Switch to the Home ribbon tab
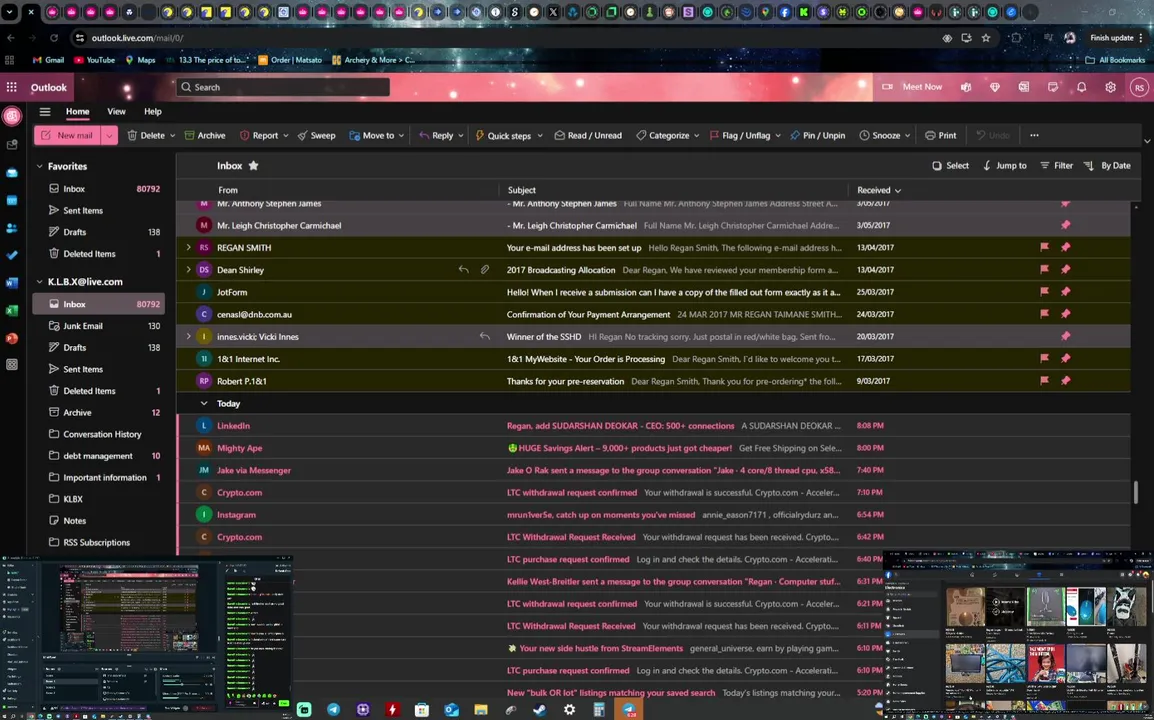 77,112
